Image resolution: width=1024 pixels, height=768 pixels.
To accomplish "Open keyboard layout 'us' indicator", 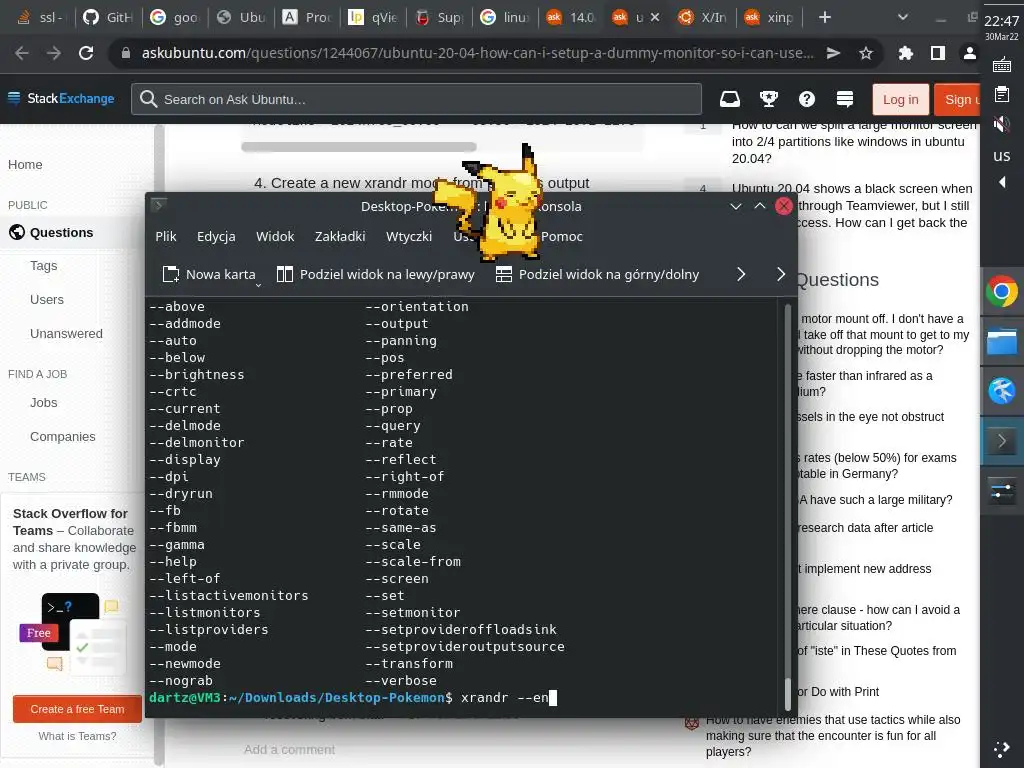I will (1002, 155).
